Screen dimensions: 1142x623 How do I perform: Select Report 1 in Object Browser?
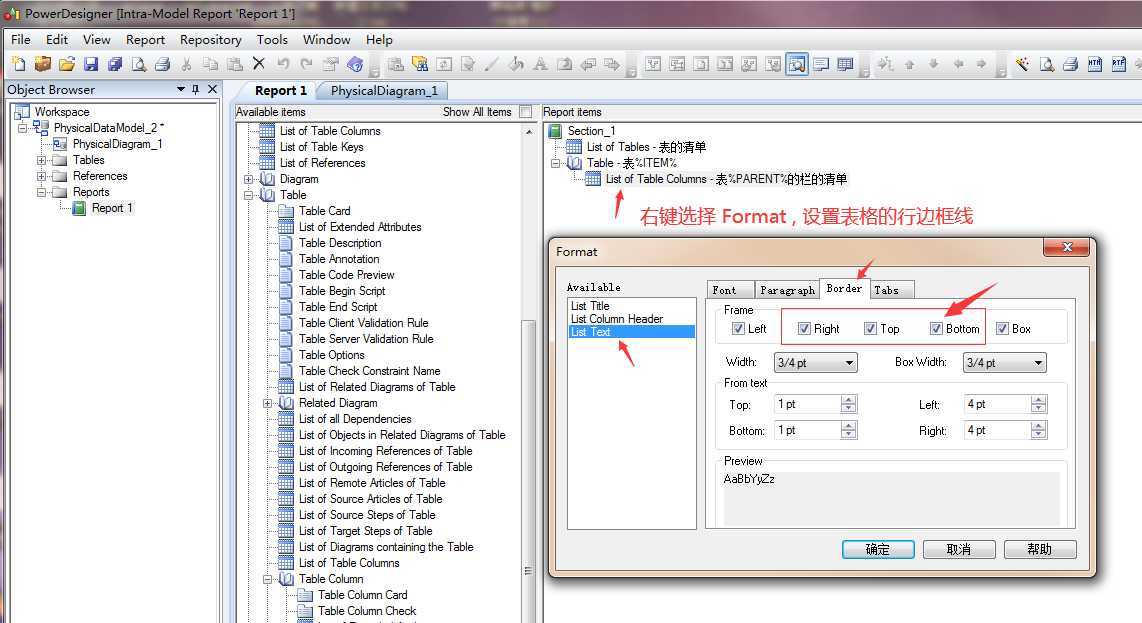(x=112, y=208)
